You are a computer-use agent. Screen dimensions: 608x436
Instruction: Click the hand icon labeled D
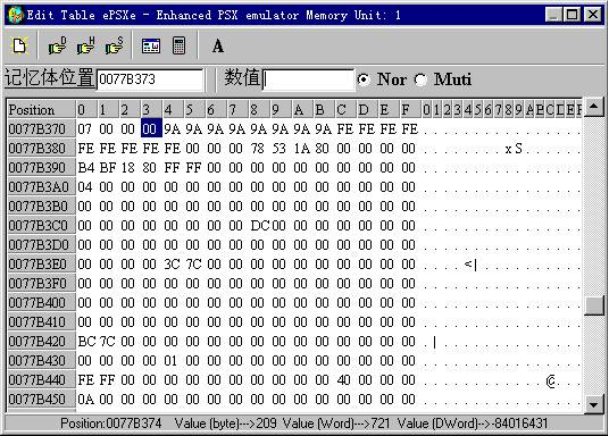tap(57, 46)
